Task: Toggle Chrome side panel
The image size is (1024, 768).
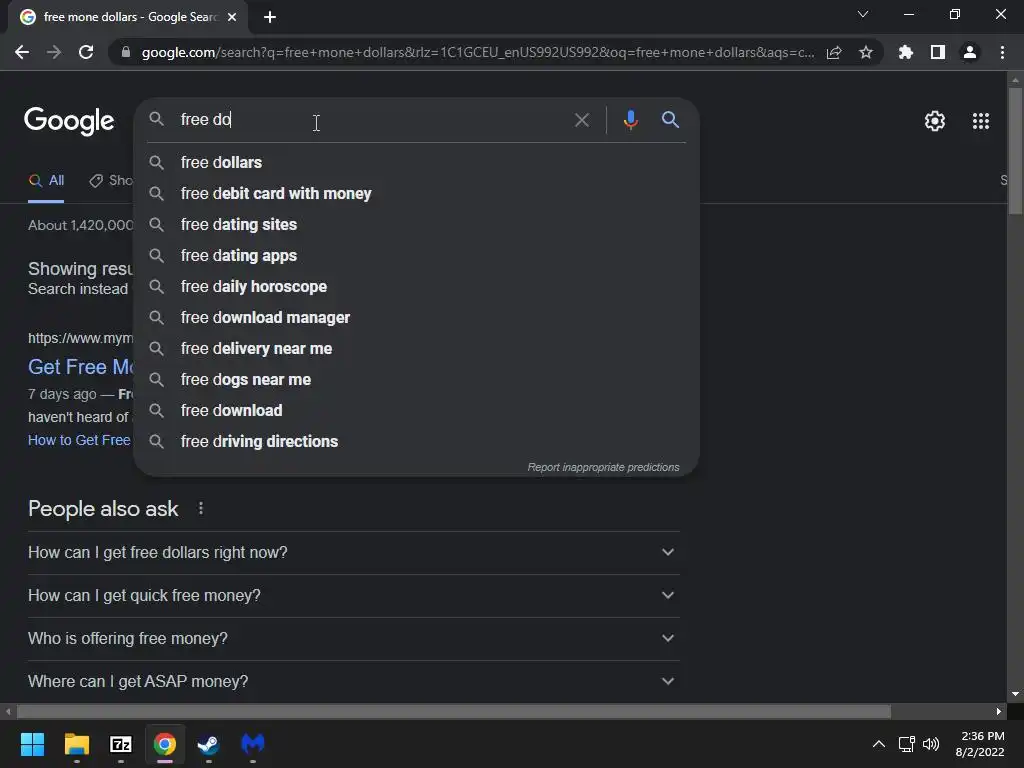Action: point(938,52)
